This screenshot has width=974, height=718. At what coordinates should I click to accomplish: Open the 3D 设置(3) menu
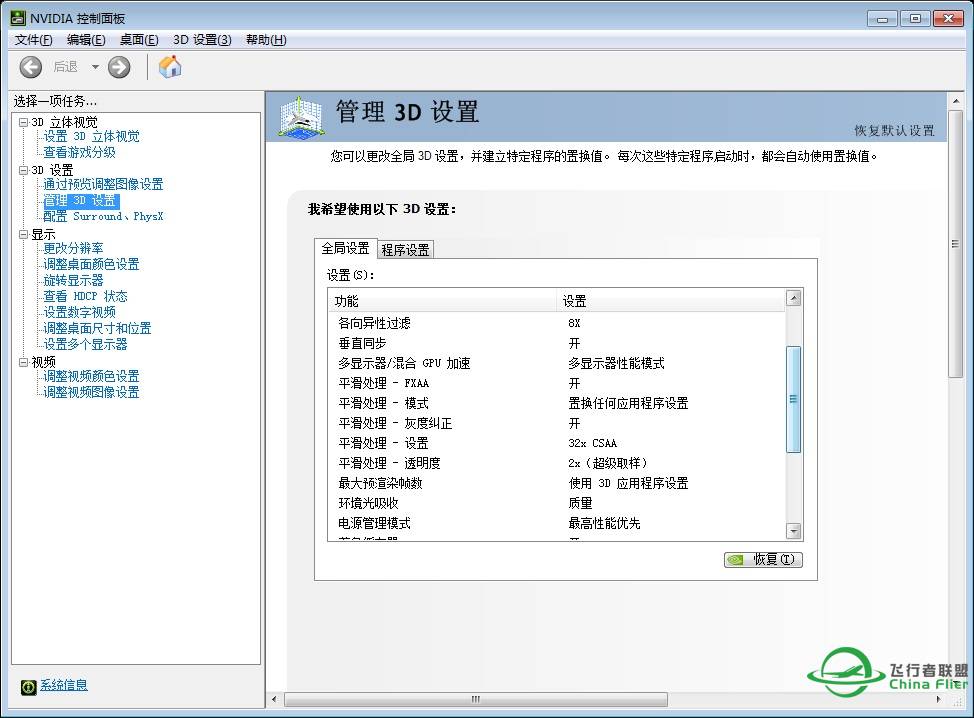coord(202,40)
